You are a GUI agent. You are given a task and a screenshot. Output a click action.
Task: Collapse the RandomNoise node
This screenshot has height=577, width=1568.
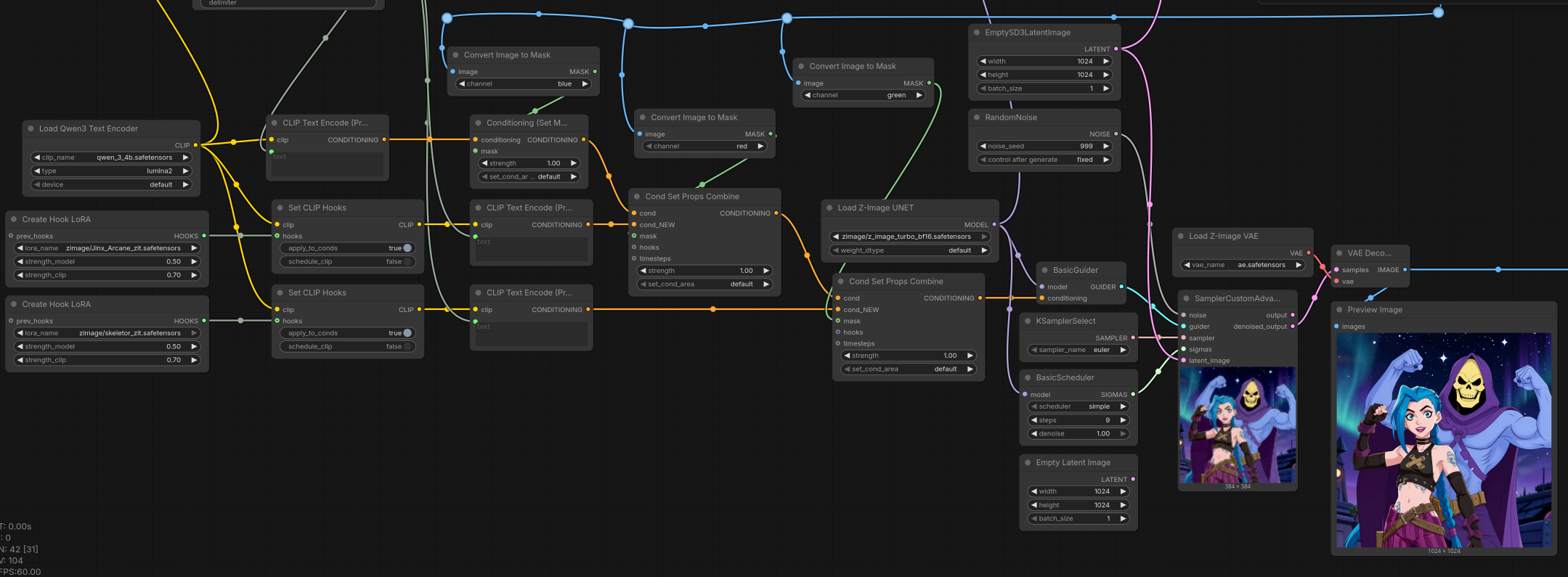point(977,118)
